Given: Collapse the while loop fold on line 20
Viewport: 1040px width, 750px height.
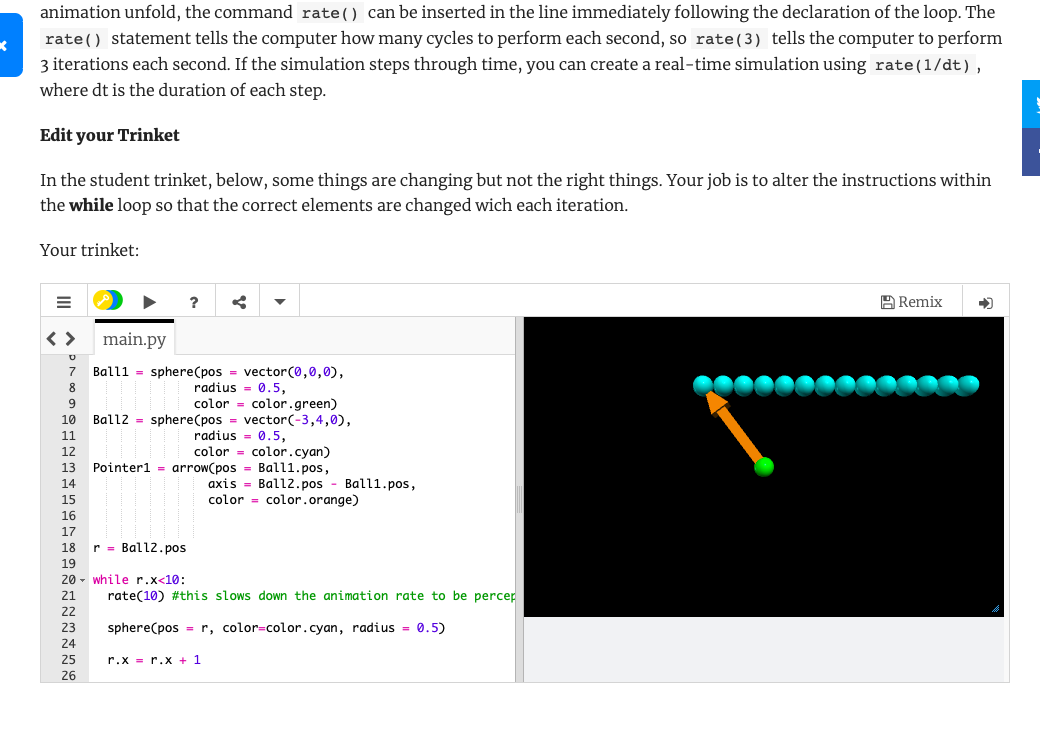Looking at the screenshot, I should point(84,579).
